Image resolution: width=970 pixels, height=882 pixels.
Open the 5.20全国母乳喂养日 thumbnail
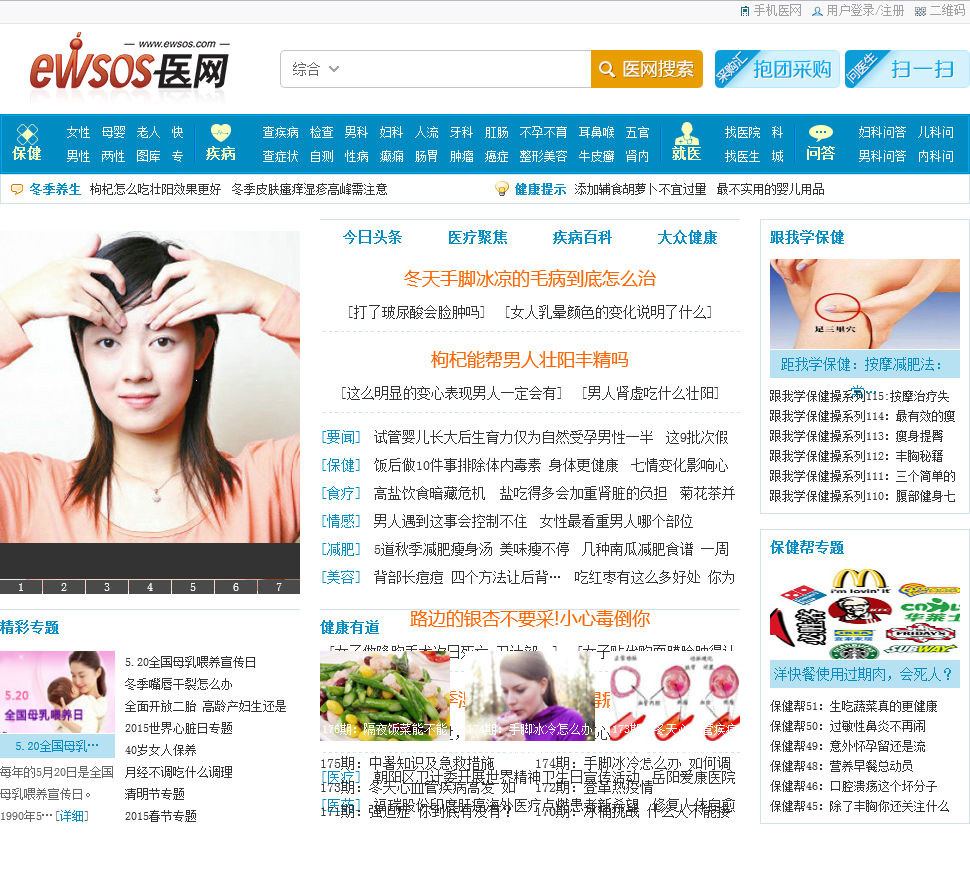58,692
